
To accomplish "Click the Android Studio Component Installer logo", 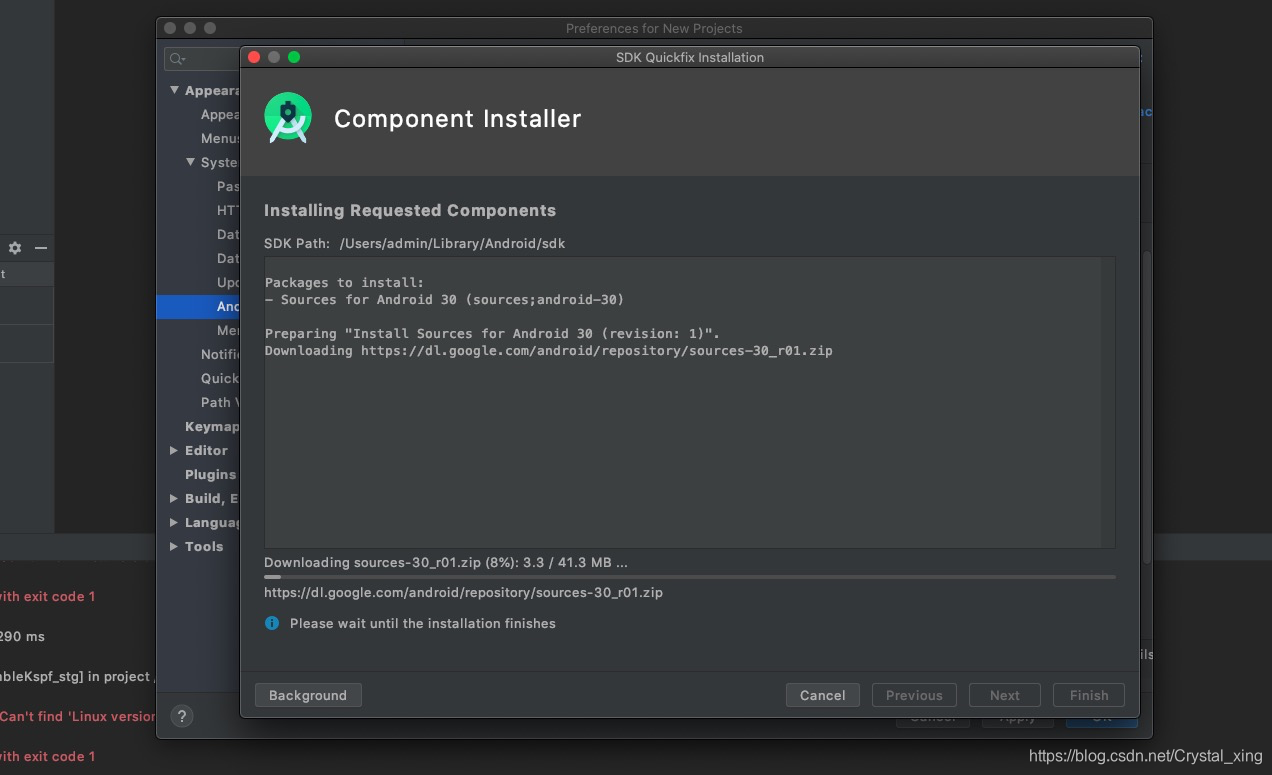I will 288,118.
